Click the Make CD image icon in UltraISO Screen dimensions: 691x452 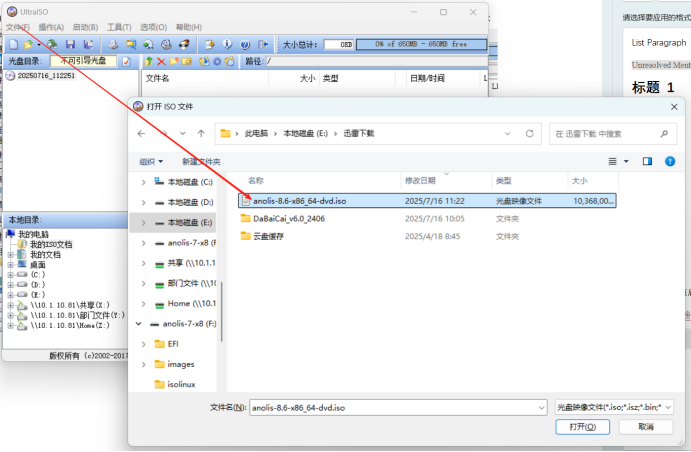113,44
